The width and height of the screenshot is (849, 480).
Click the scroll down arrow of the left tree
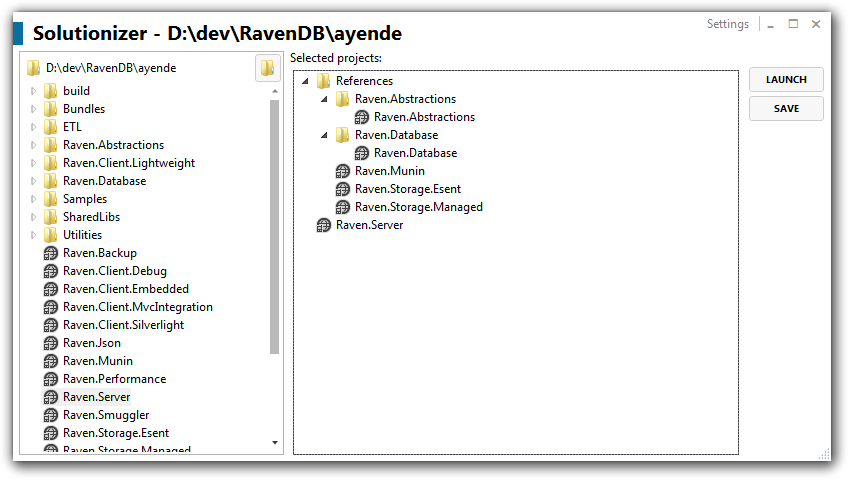click(x=275, y=443)
